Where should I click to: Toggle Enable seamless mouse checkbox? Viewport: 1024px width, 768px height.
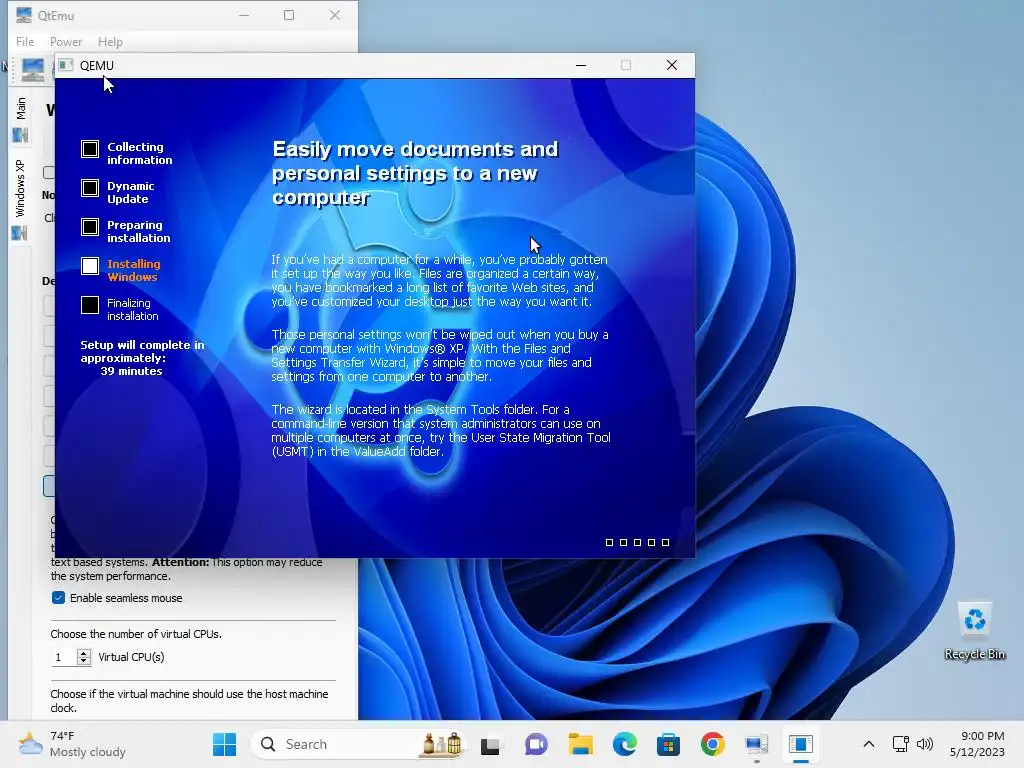[58, 598]
